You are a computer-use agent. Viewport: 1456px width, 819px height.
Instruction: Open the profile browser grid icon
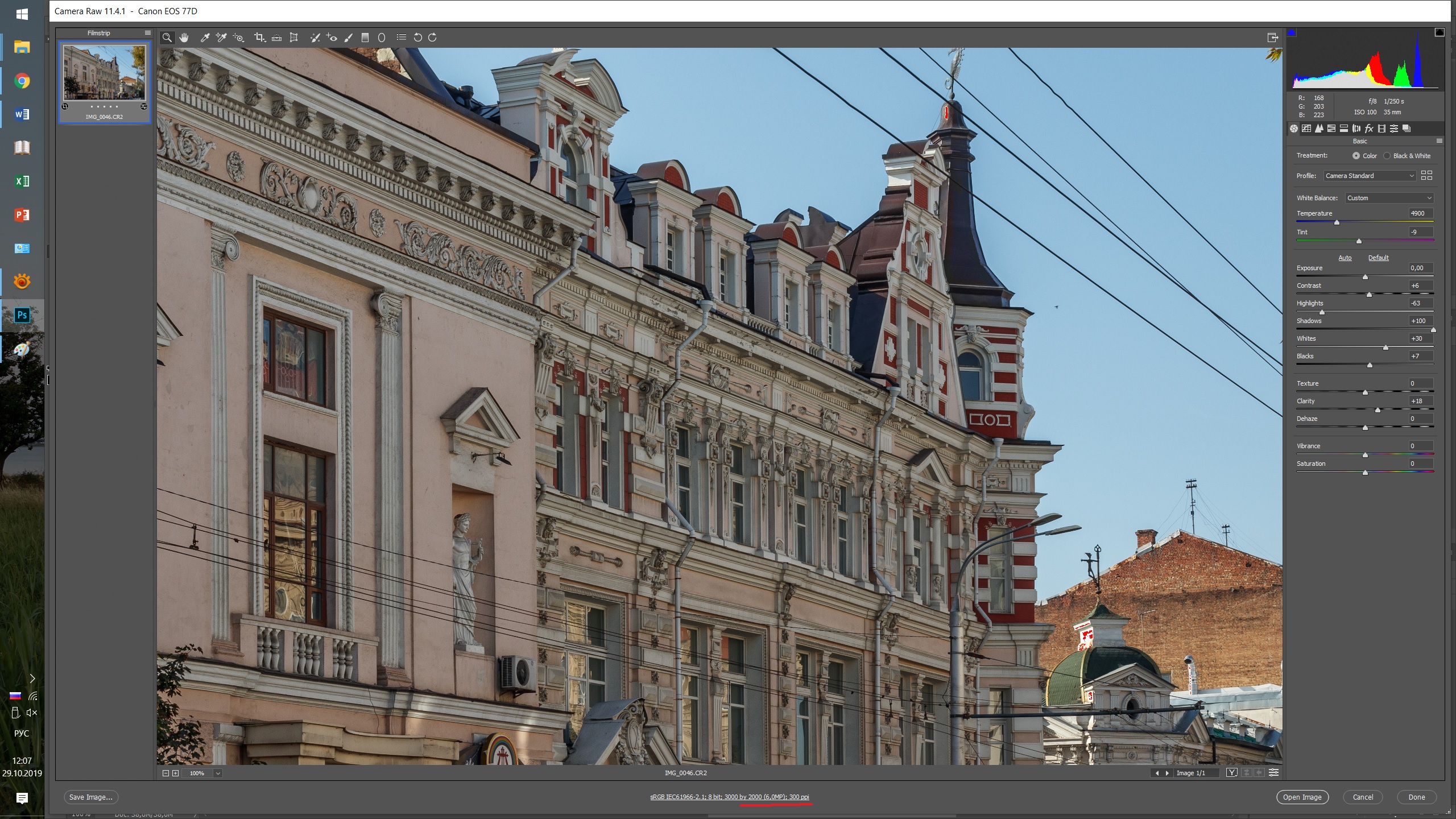1426,175
